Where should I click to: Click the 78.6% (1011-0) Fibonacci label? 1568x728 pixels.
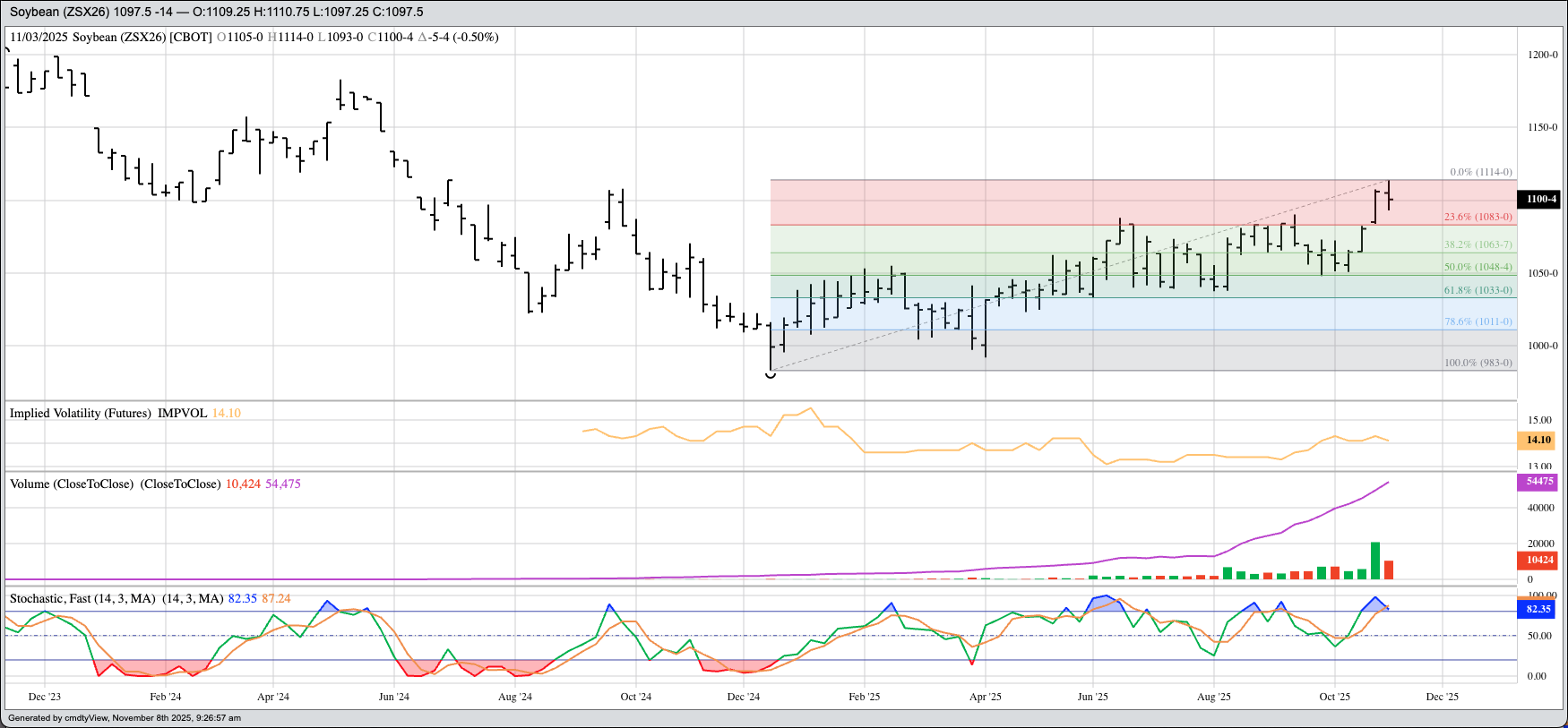[x=1478, y=321]
